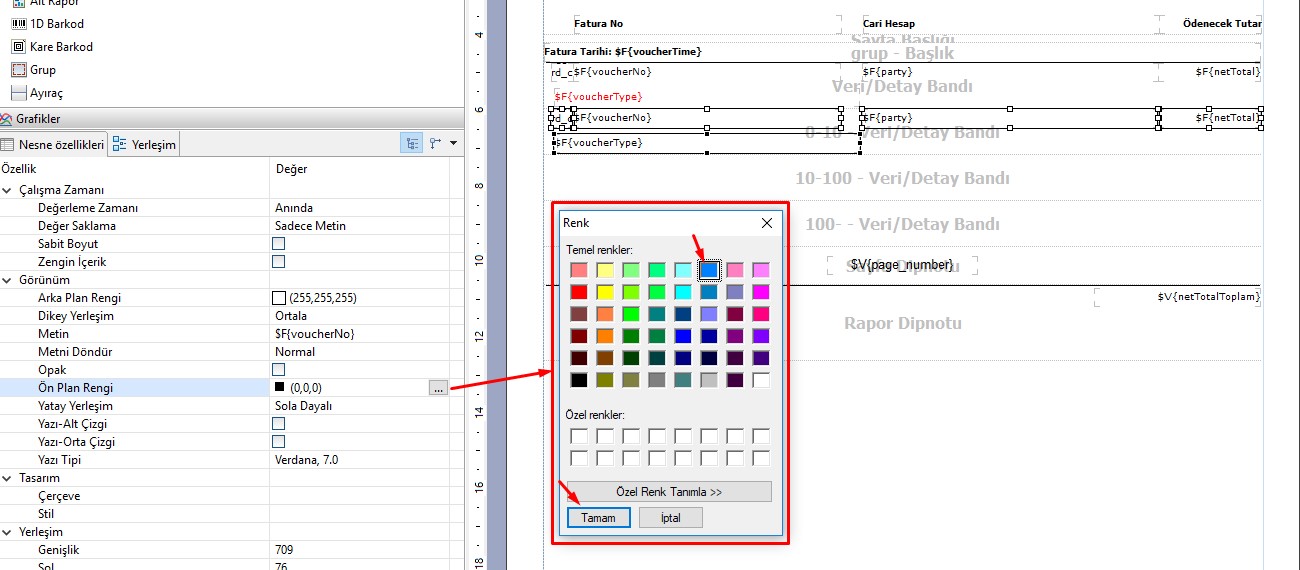
Task: Pick the highlighted blue basic color swatch
Action: point(709,270)
